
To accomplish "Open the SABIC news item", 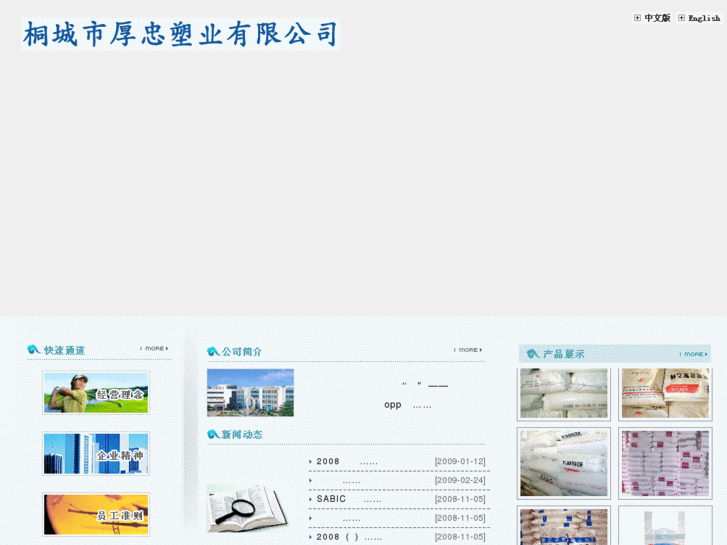I will pyautogui.click(x=349, y=499).
